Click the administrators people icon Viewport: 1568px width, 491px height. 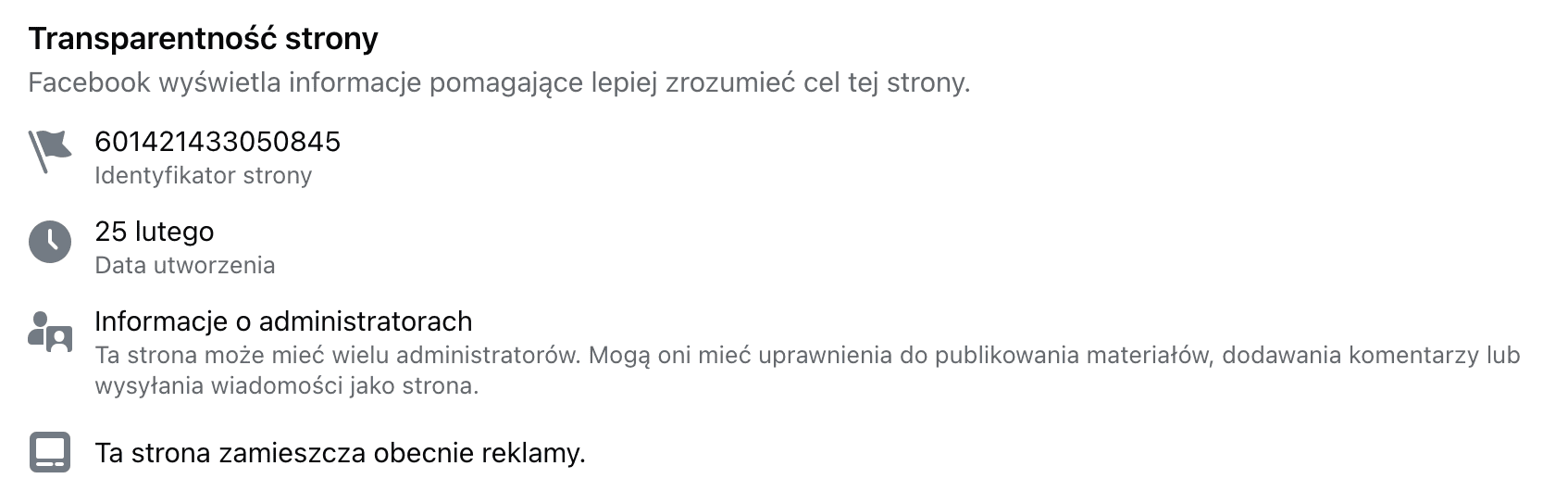50,332
